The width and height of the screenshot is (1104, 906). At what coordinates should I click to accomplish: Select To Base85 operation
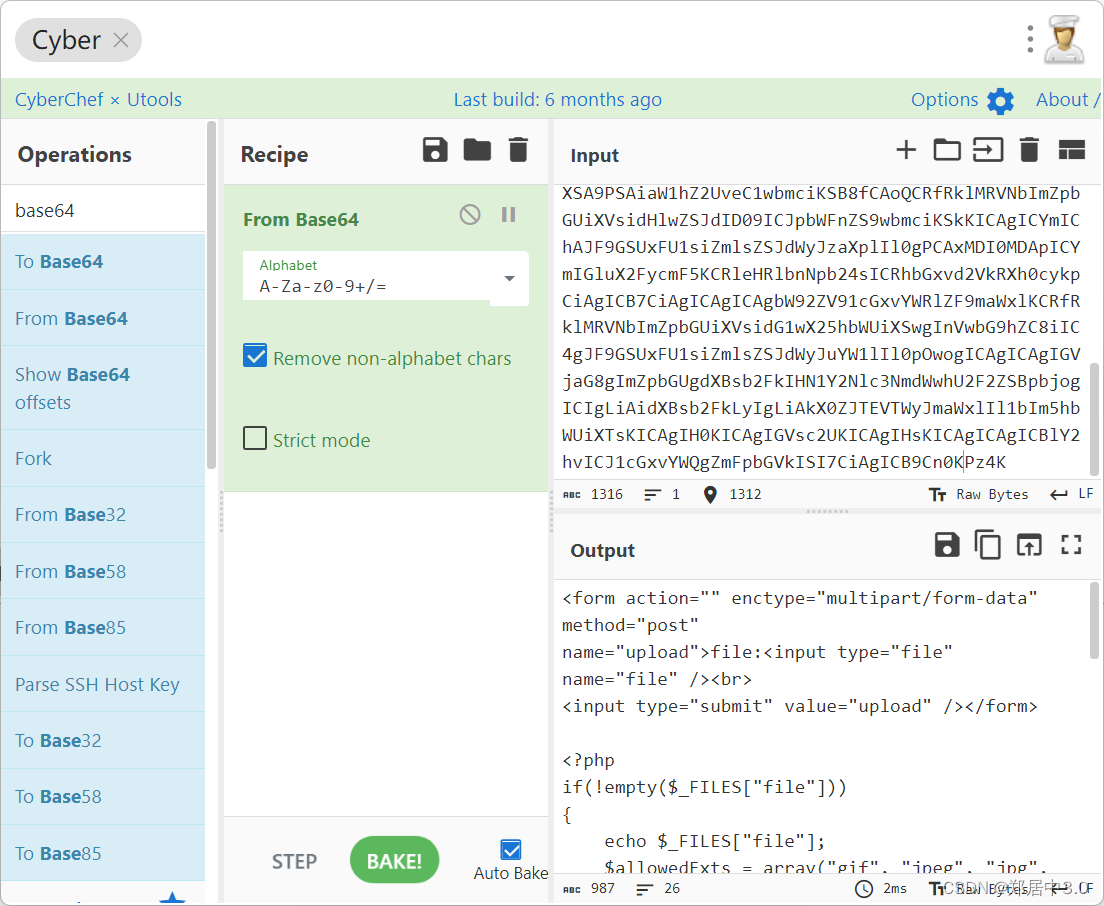[104, 853]
